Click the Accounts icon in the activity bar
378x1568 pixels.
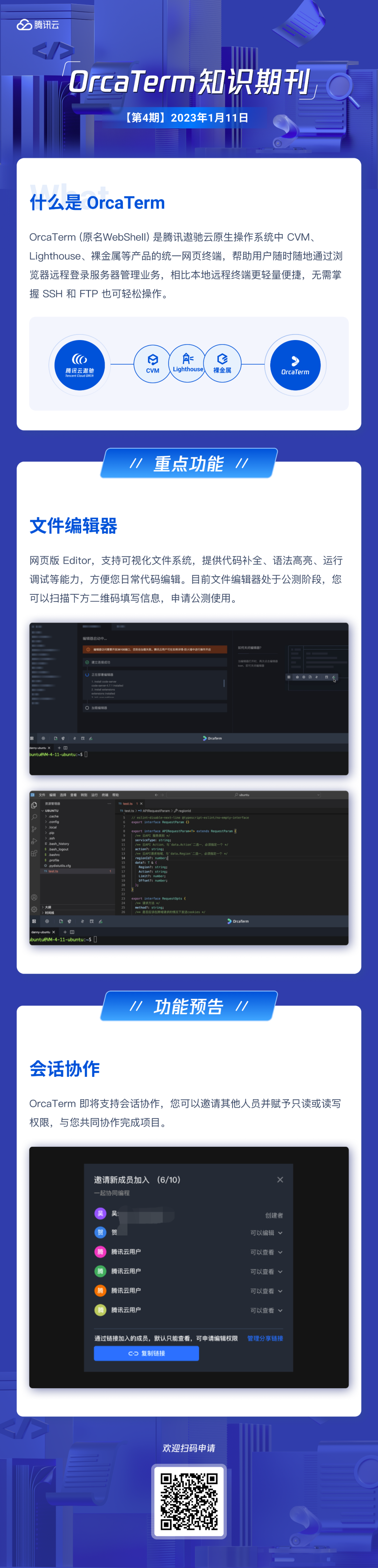click(x=34, y=897)
